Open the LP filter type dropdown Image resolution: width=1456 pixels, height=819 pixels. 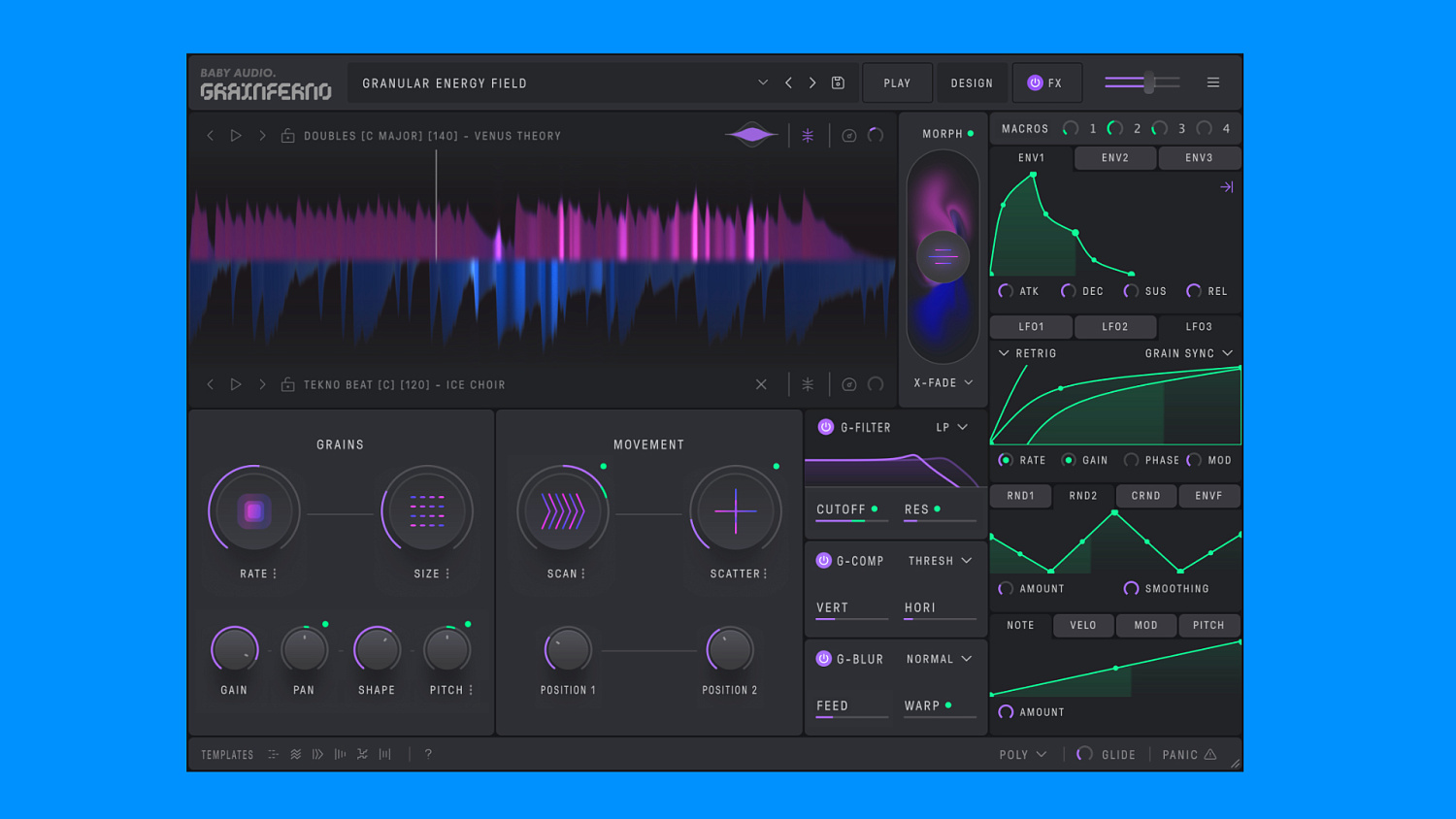[952, 427]
